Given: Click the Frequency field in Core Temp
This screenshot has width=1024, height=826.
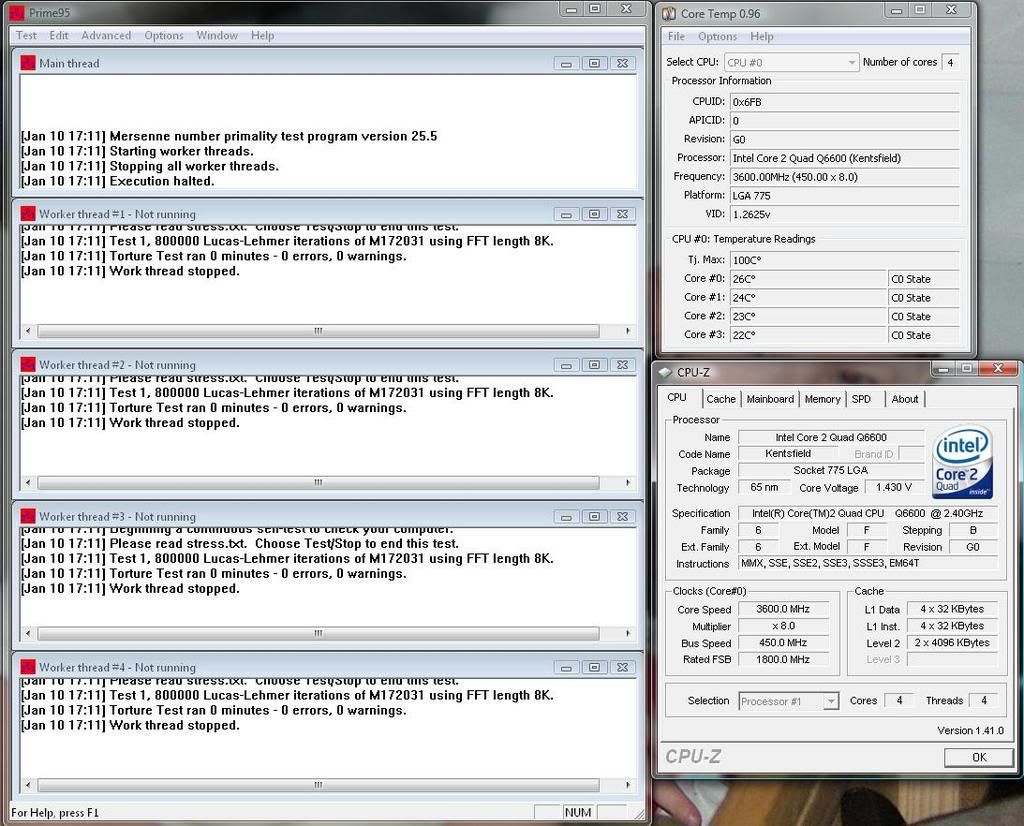Looking at the screenshot, I should pyautogui.click(x=844, y=177).
